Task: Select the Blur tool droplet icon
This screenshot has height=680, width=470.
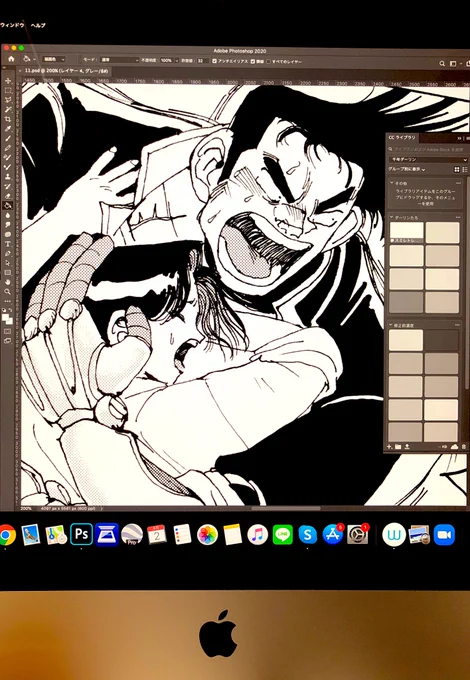Action: pos(8,215)
